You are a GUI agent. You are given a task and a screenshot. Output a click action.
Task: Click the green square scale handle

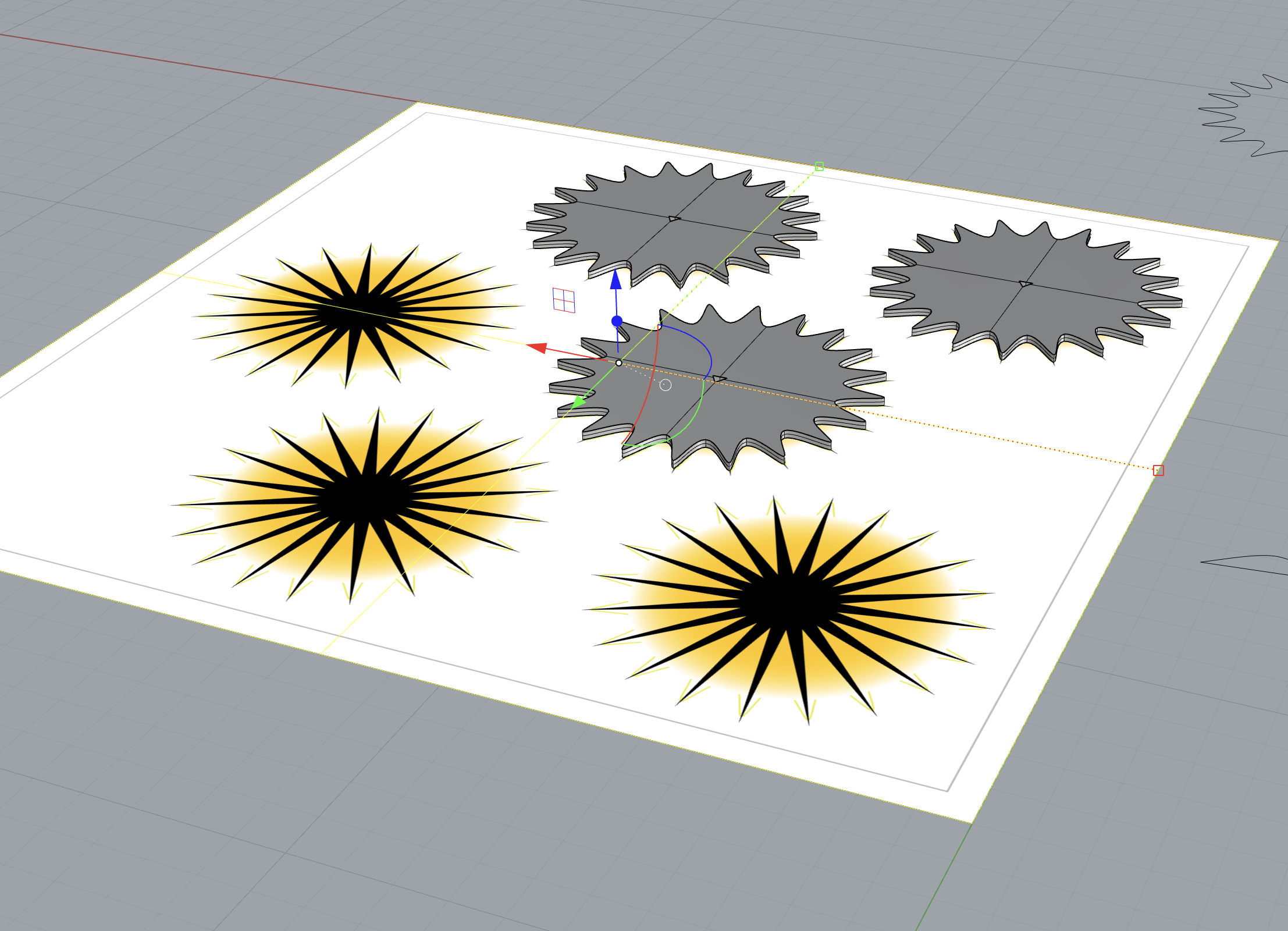click(x=819, y=166)
